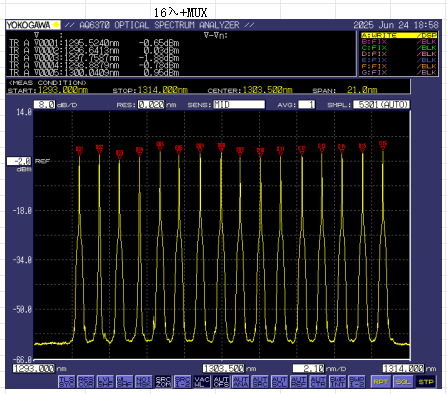Viewport: 447px width, 394px height.
Task: Click the AUT ANA status icon
Action: pyautogui.click(x=241, y=382)
